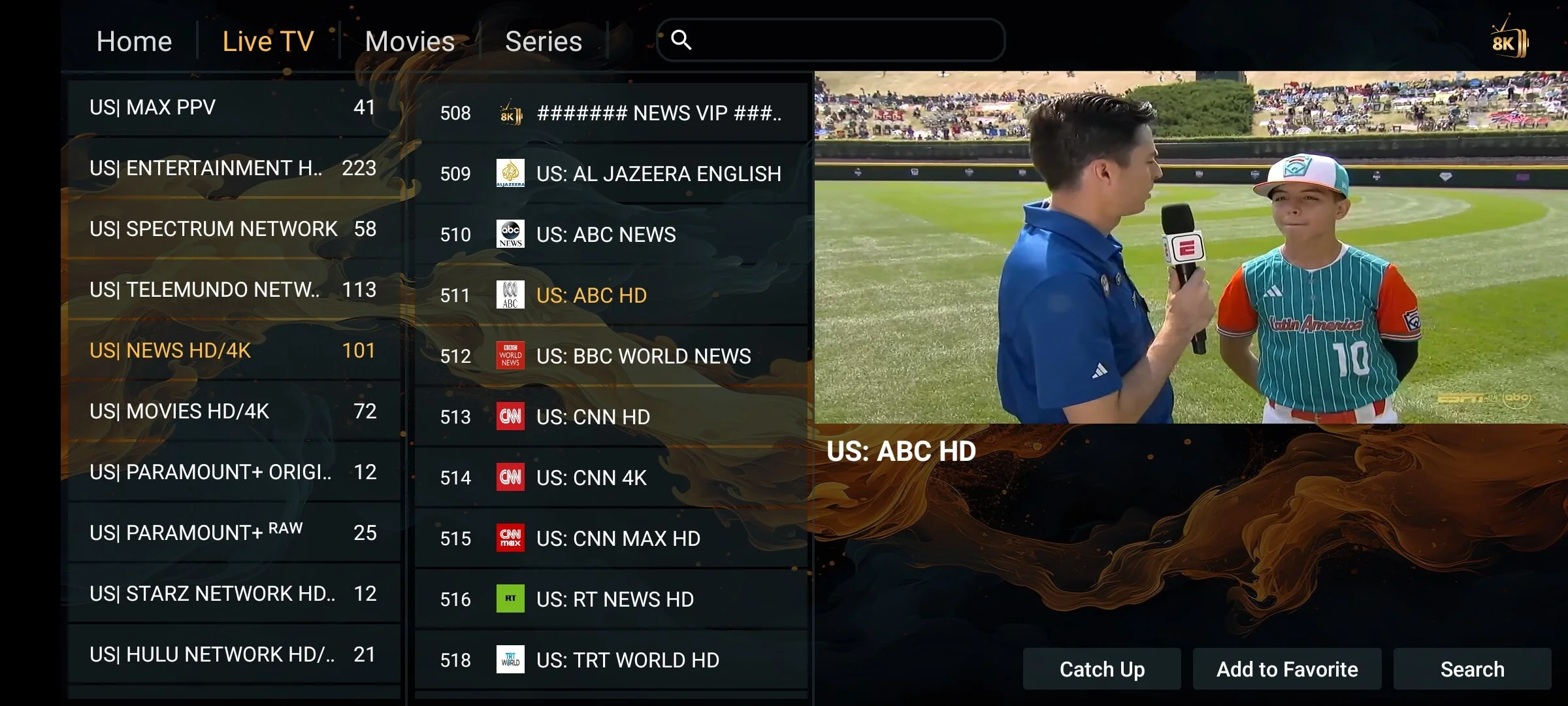Select channel 514 US: CNN 4K
This screenshot has width=1568, height=706.
(611, 477)
